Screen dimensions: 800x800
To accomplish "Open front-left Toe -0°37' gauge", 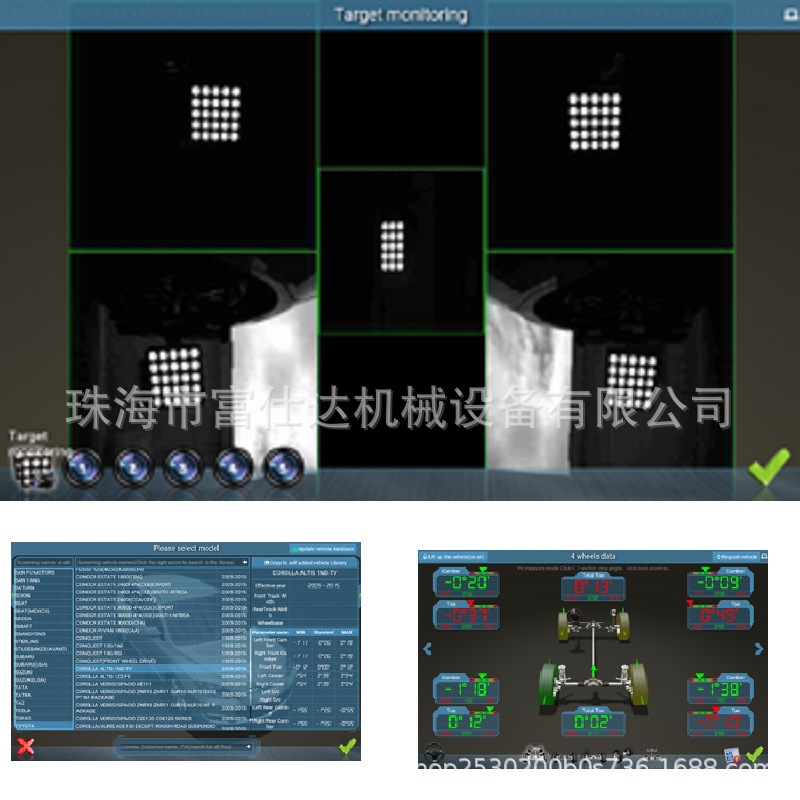I will [466, 615].
